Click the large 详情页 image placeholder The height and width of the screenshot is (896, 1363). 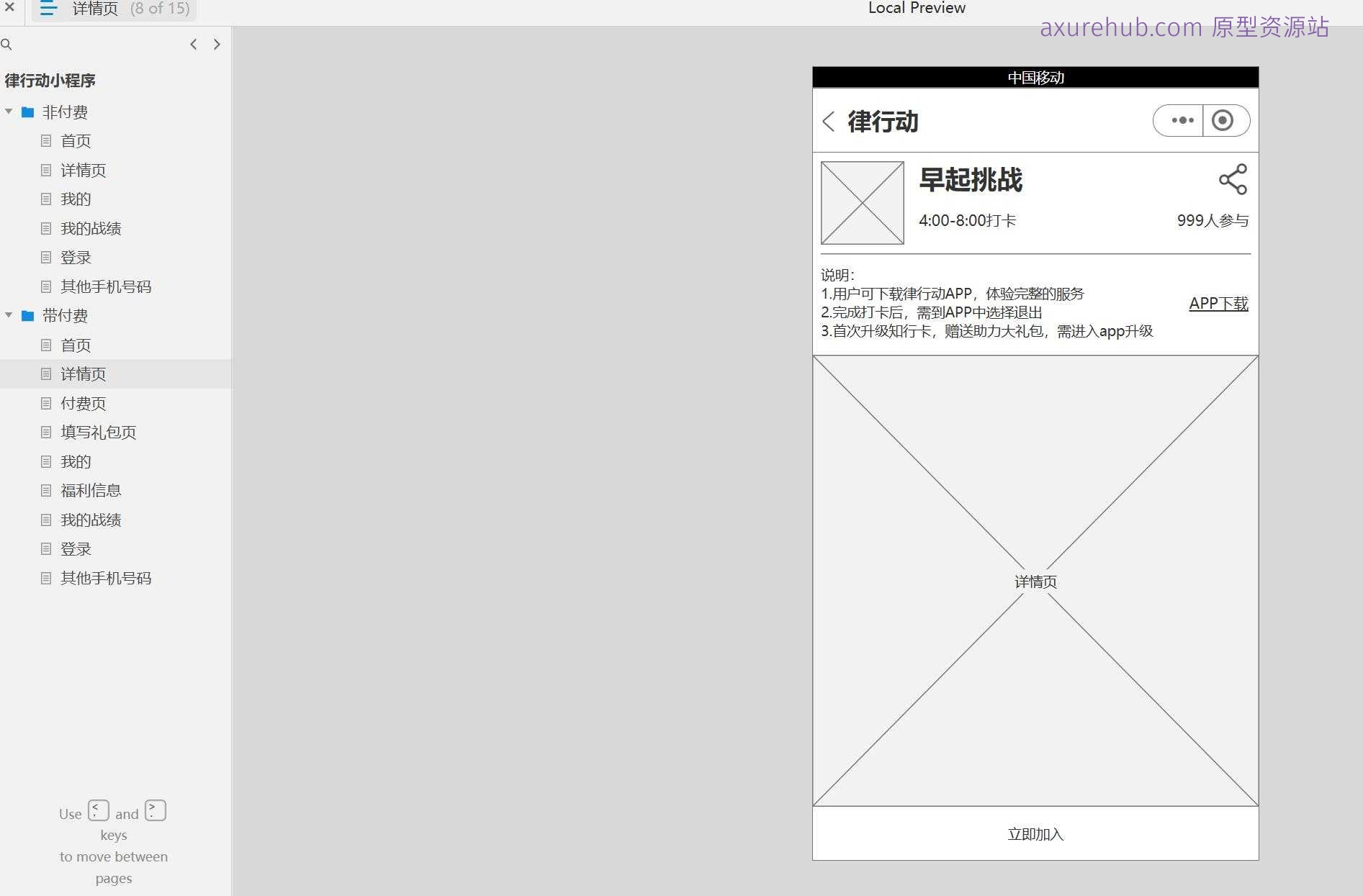1035,581
